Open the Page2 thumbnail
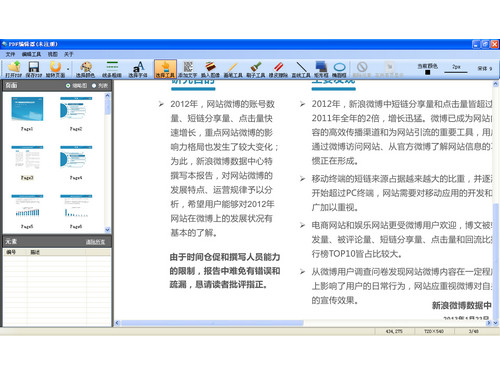 coord(76,113)
